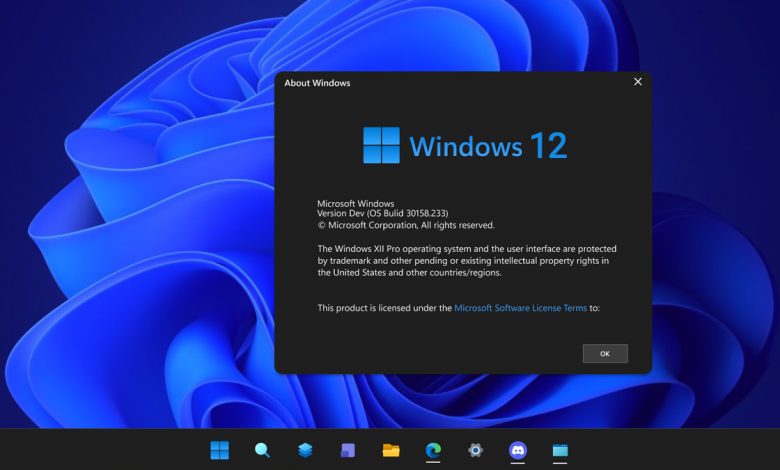
Task: Click 'Version Dev (OS Bulid 30158.233)' text
Action: (x=383, y=213)
